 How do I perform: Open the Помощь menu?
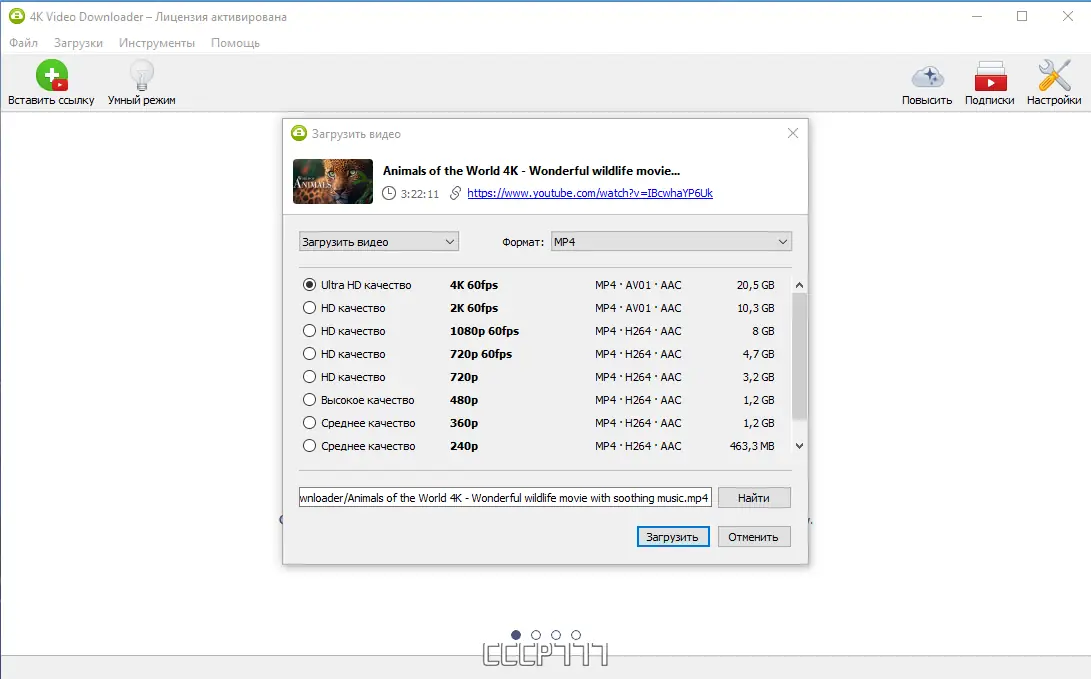[x=235, y=42]
